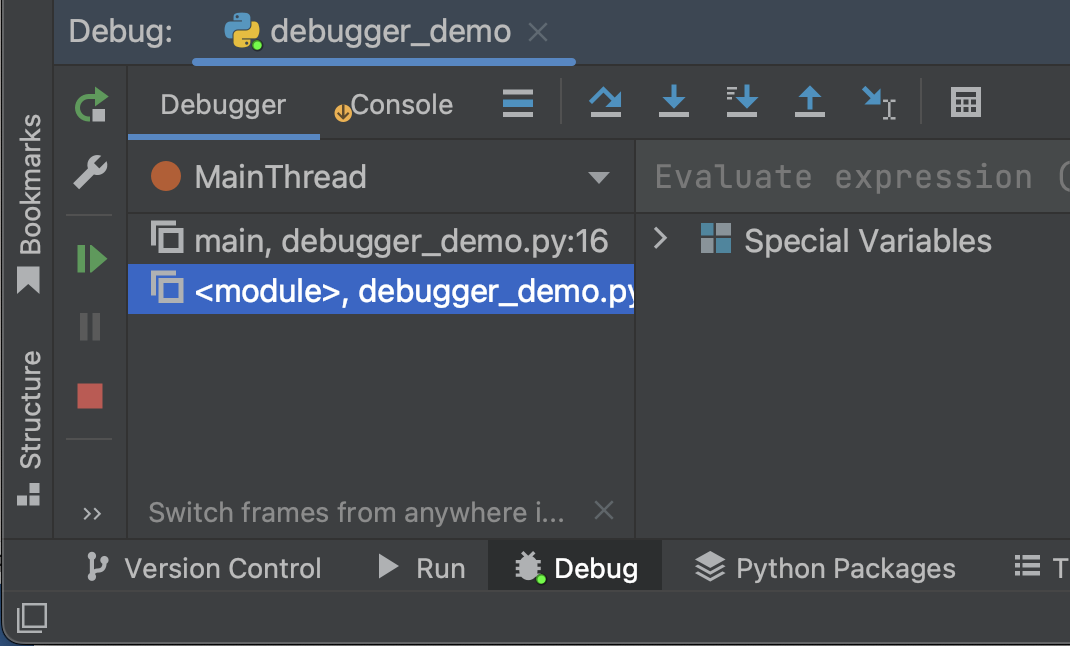Click the Rerun debugger_demo icon
The width and height of the screenshot is (1070, 646).
coord(91,105)
